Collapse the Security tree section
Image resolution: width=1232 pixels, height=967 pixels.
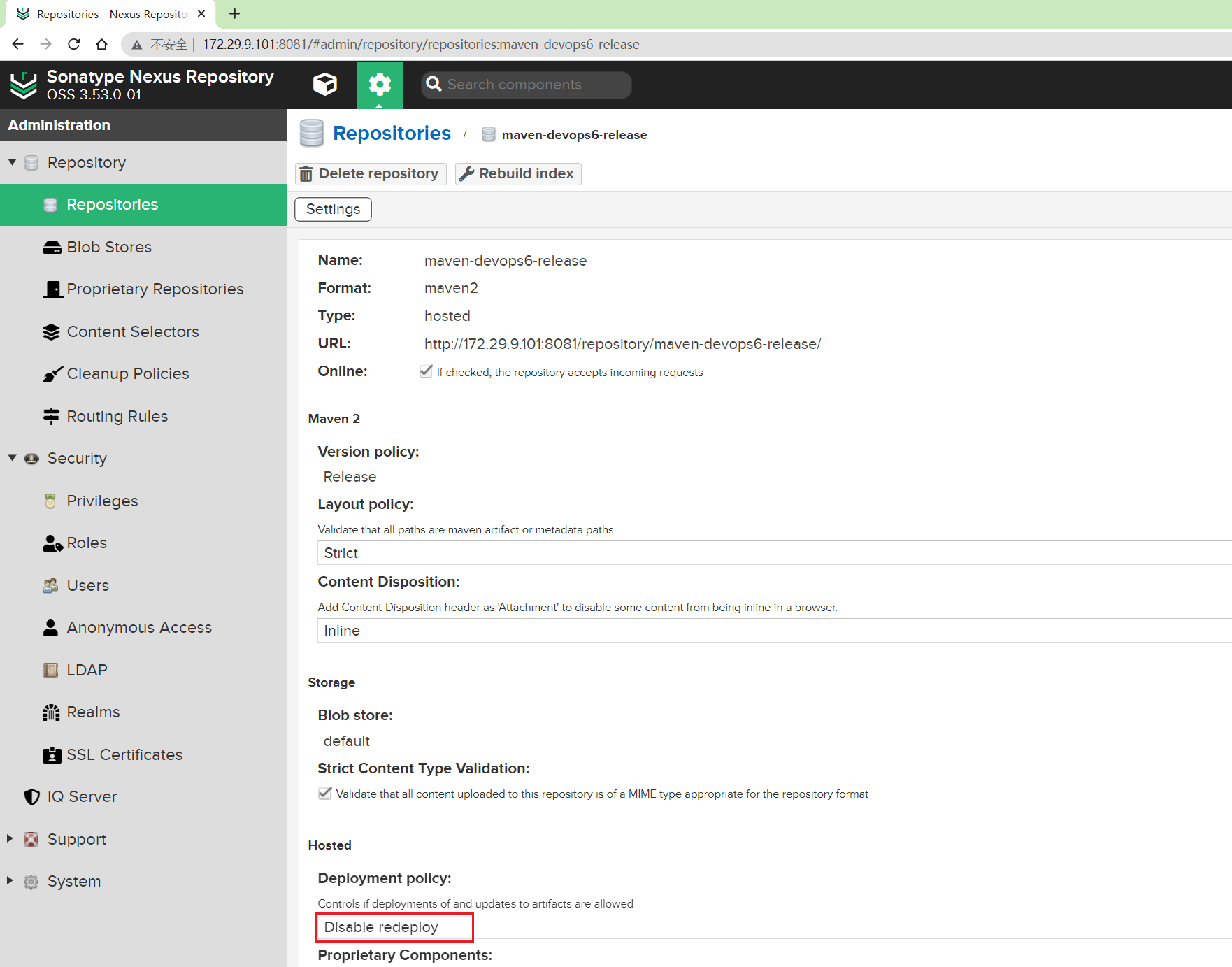pos(12,458)
